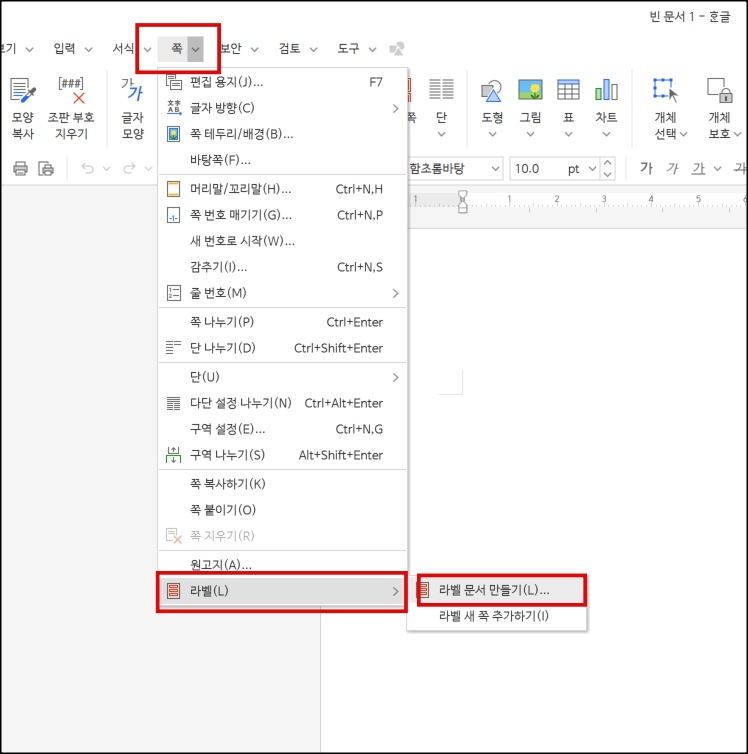Click the 표 table icon
Screen dimensions: 748x754
point(568,90)
